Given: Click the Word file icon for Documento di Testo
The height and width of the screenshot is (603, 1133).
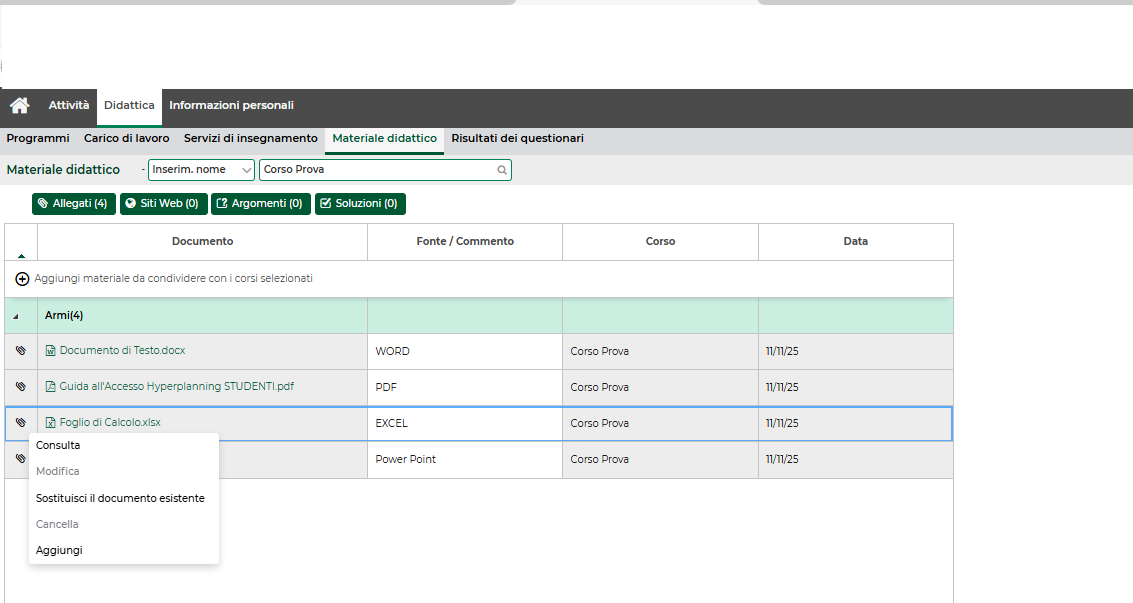Looking at the screenshot, I should [x=50, y=351].
